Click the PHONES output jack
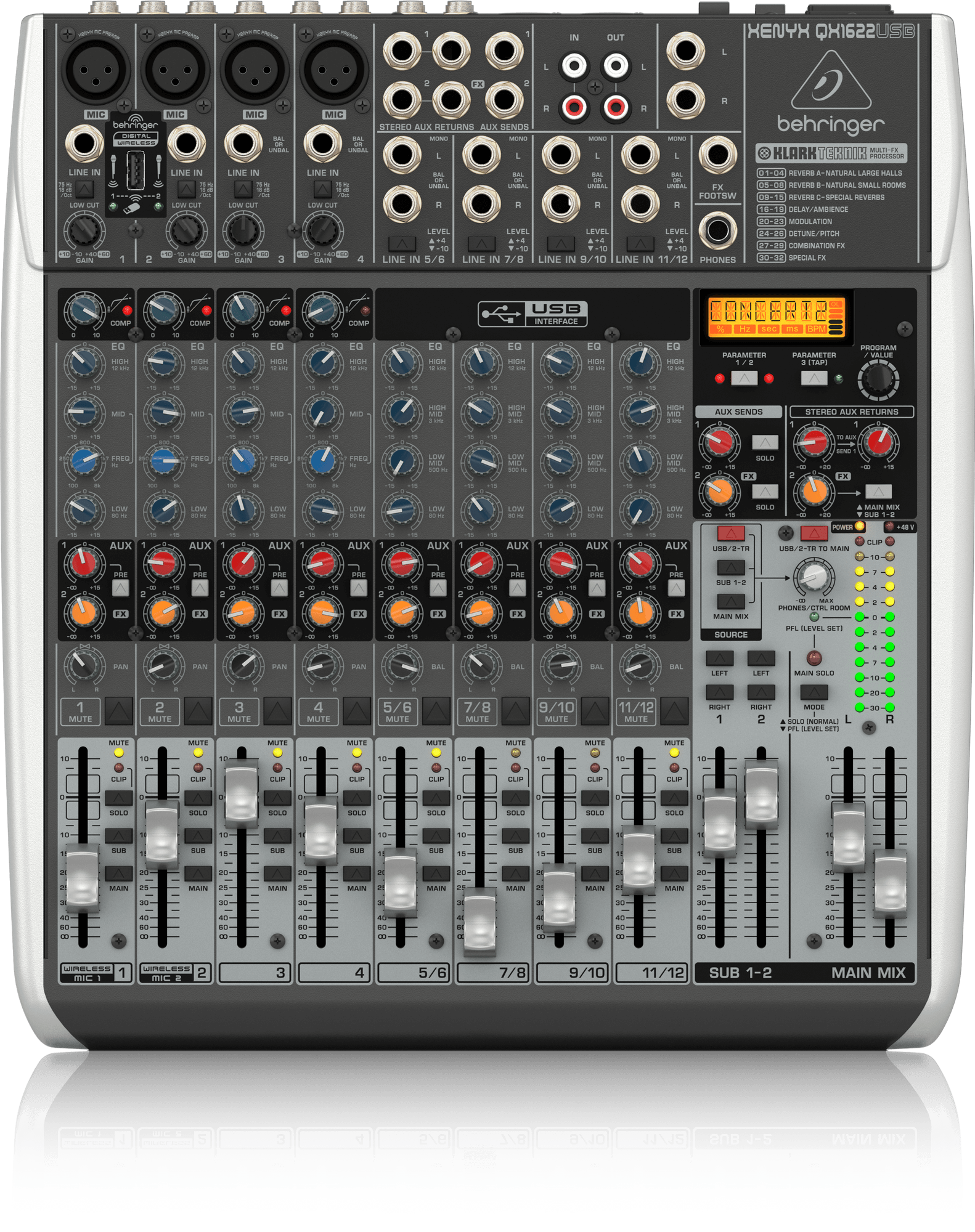Screen dimensions: 975x1232 (x=717, y=231)
